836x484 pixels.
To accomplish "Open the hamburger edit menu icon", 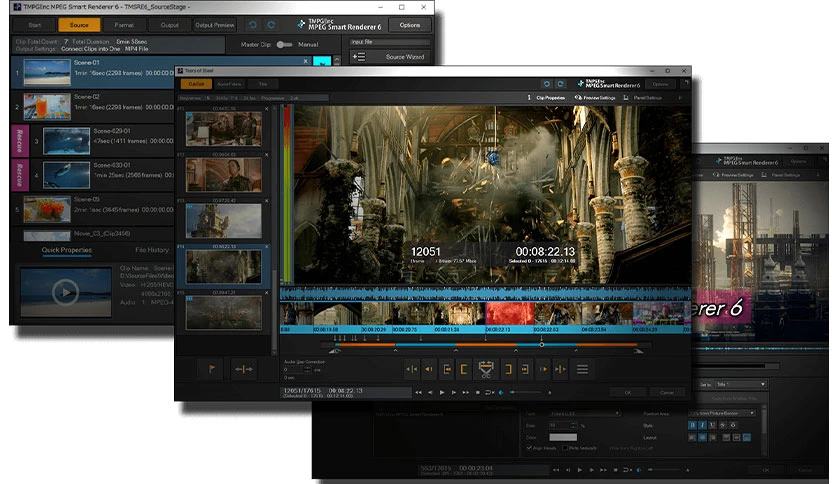I will tap(582, 369).
